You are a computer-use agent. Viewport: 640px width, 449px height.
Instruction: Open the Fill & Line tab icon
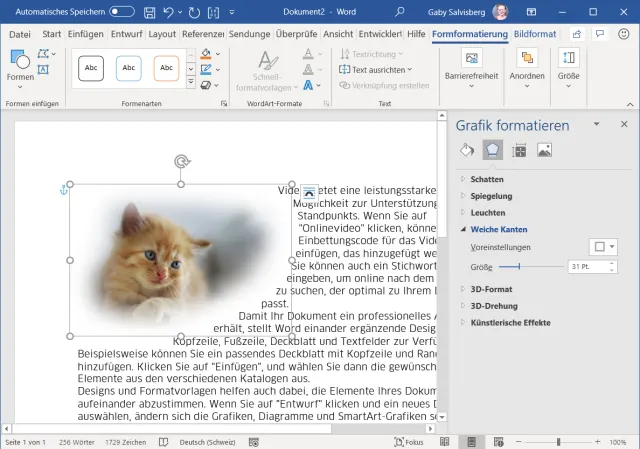[x=466, y=150]
